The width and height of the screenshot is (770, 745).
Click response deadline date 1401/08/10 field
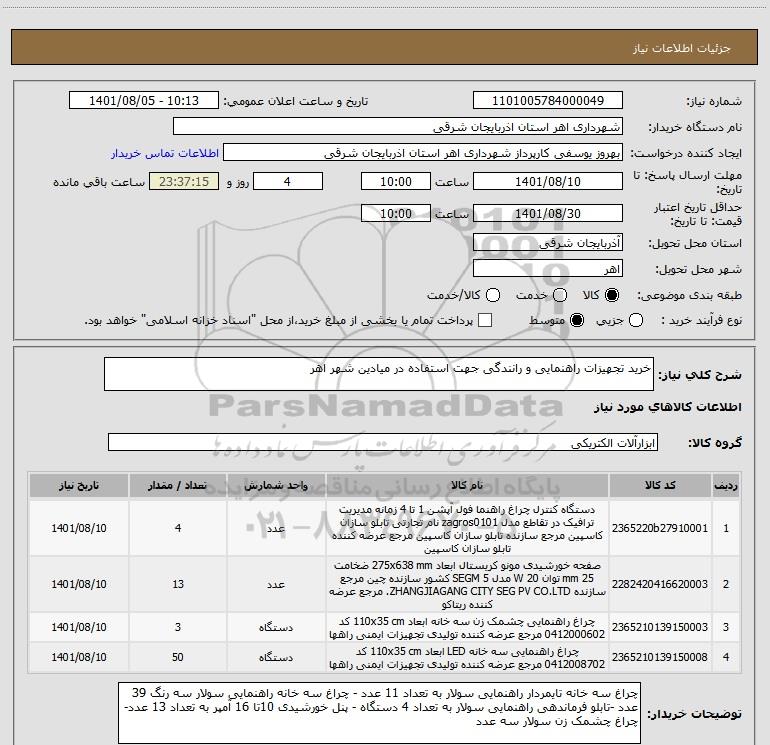click(x=548, y=181)
